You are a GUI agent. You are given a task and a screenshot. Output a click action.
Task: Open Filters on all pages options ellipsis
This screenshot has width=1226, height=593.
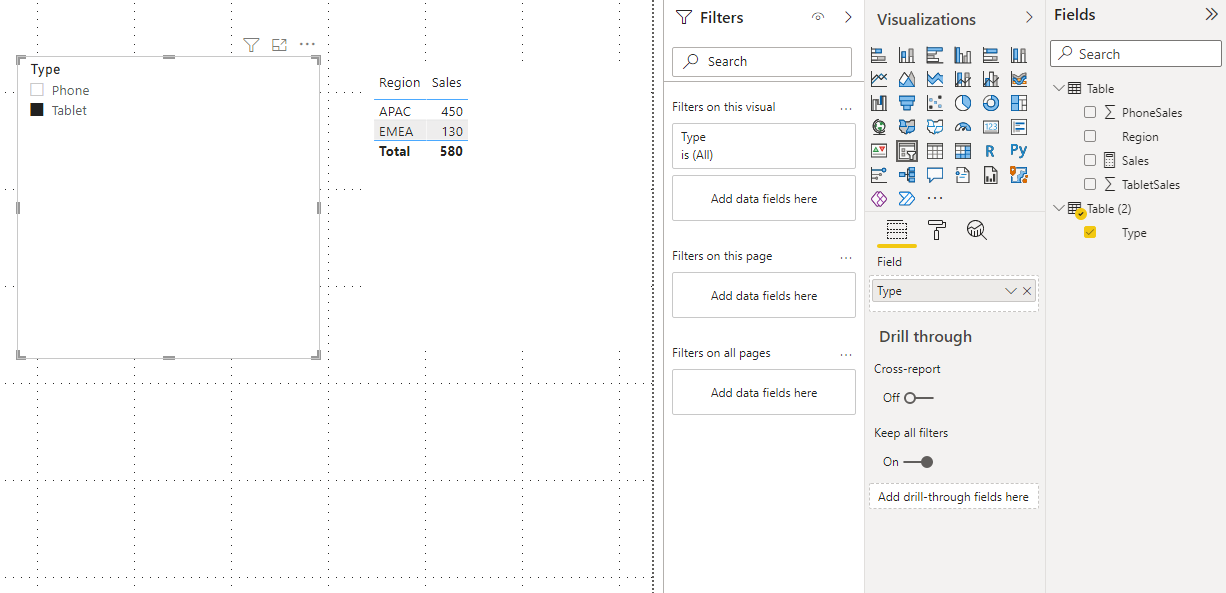click(x=846, y=353)
